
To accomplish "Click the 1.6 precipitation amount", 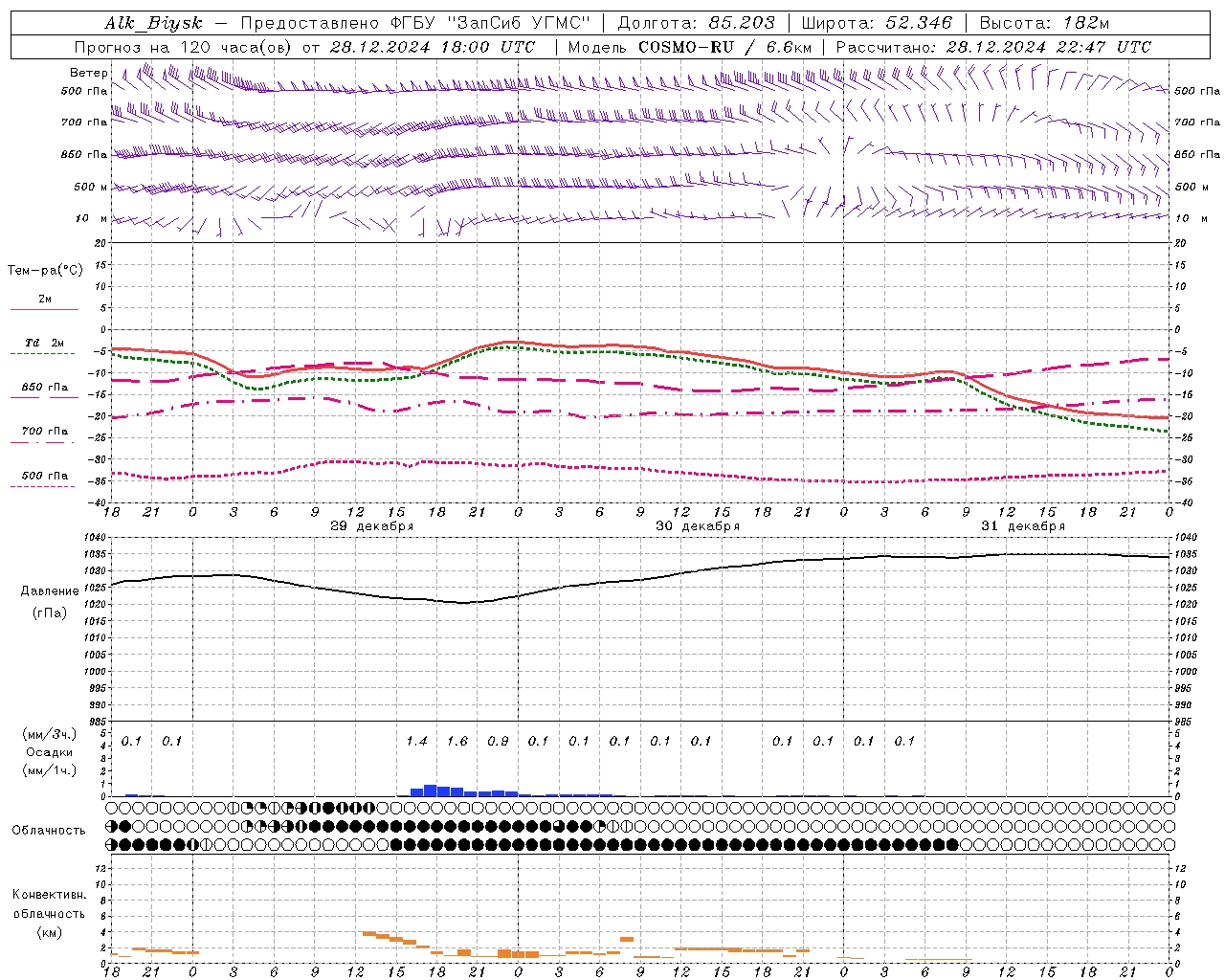I will tap(457, 741).
